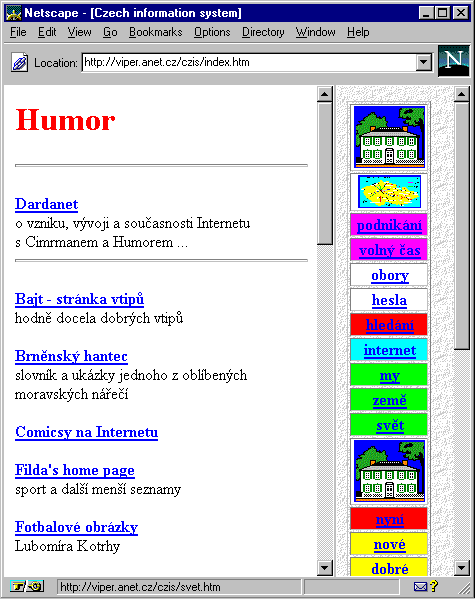This screenshot has width=475, height=599.
Task: Open the Bookmarks menu
Action: tap(156, 32)
